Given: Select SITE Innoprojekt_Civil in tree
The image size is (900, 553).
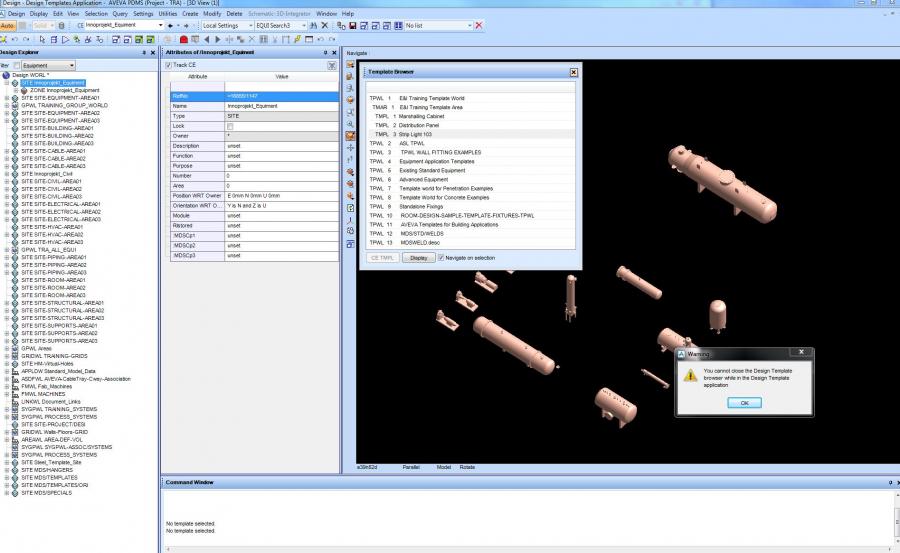Looking at the screenshot, I should pyautogui.click(x=47, y=174).
